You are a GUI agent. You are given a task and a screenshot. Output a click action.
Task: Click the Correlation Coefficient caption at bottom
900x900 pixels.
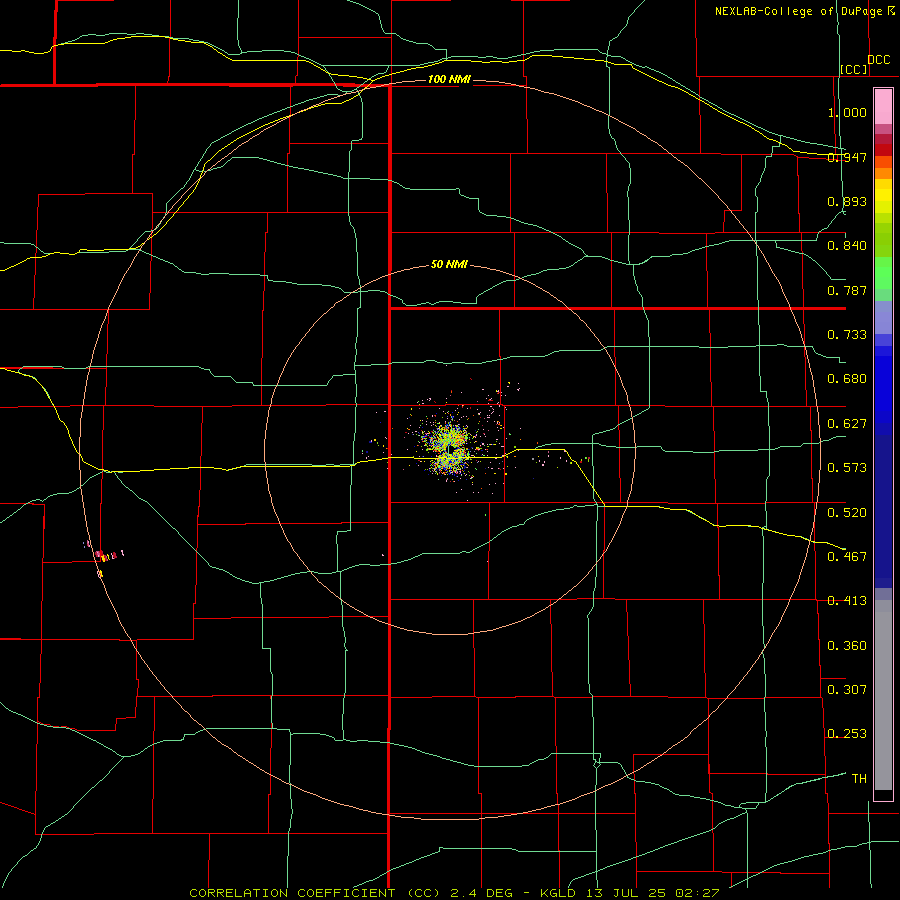click(x=454, y=893)
